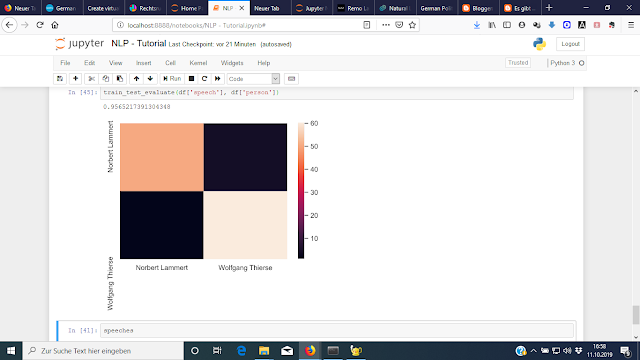The width and height of the screenshot is (640, 360).
Task: Cut selected cells with the scissors icon
Action: [x=91, y=79]
